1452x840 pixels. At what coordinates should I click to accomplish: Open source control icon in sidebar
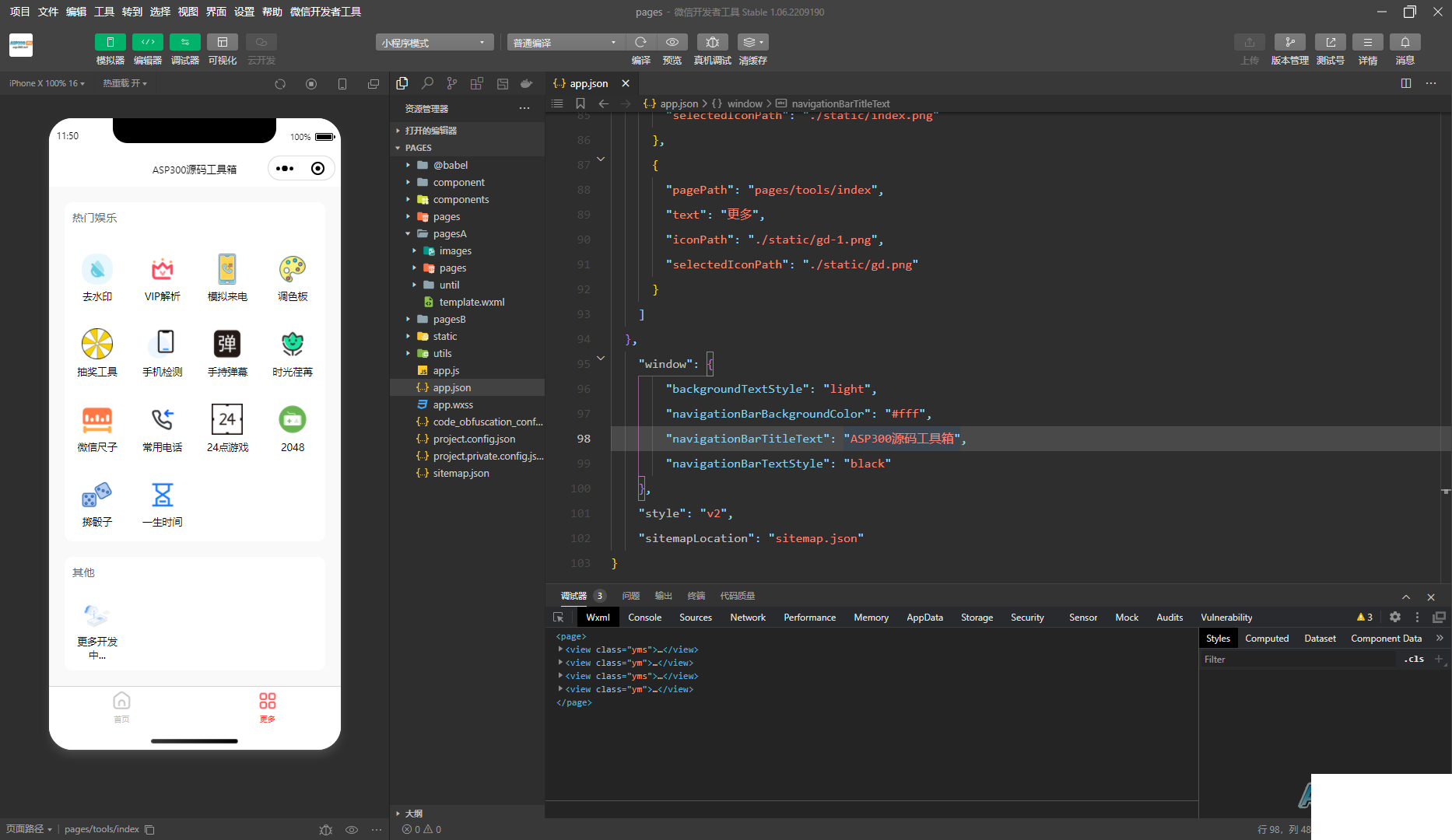[452, 83]
